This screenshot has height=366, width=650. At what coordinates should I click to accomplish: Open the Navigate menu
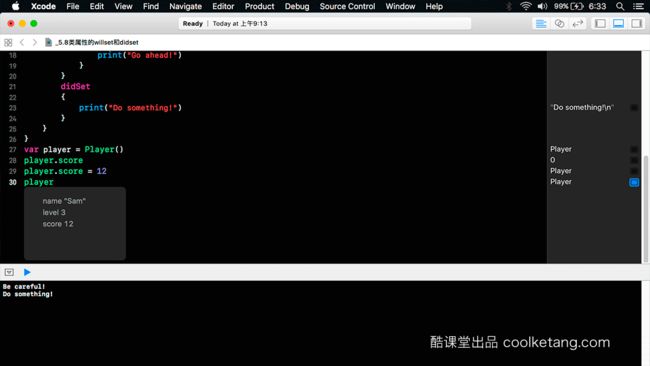pos(185,6)
